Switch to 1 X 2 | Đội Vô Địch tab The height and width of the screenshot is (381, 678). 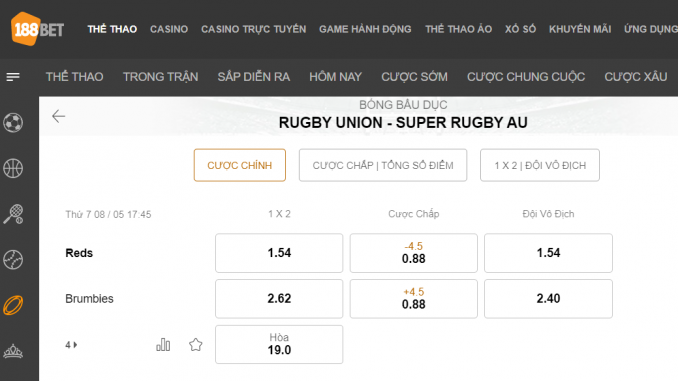tap(540, 165)
